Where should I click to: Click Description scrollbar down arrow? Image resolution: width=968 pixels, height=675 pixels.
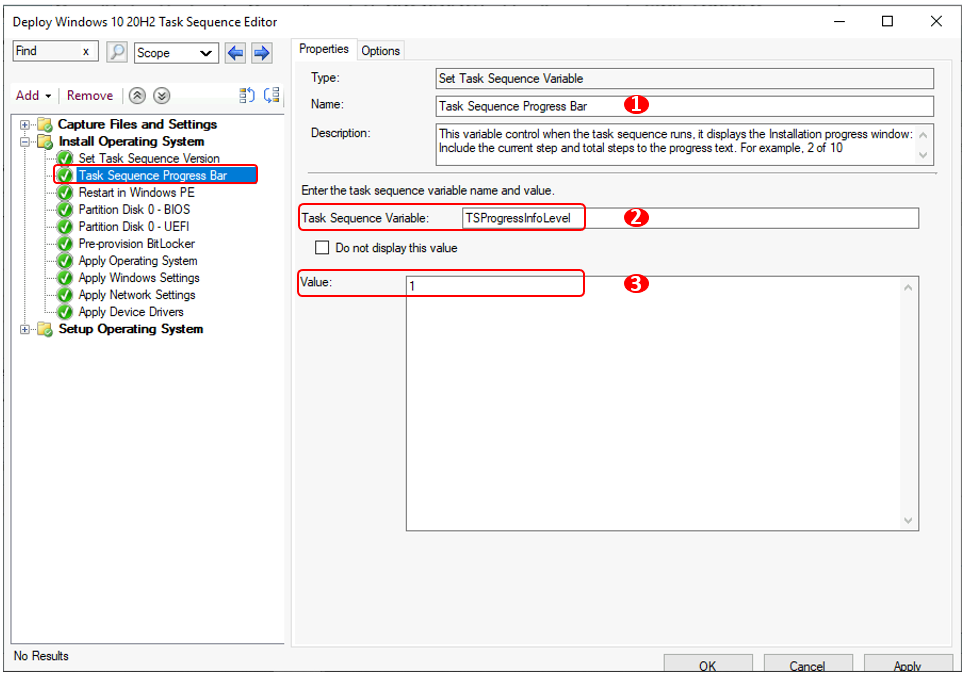tap(923, 155)
